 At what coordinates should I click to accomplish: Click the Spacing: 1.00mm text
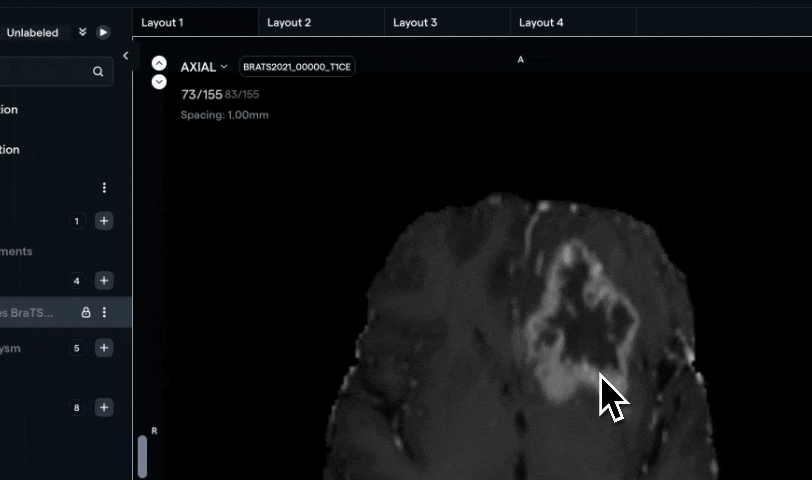[224, 115]
